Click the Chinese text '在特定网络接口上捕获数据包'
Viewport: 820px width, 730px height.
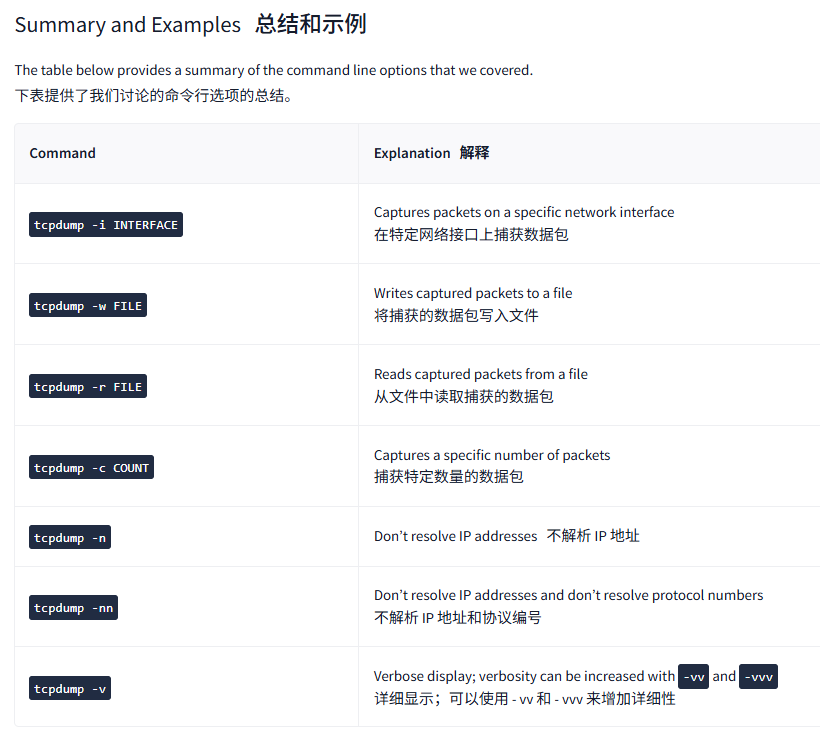pyautogui.click(x=471, y=235)
